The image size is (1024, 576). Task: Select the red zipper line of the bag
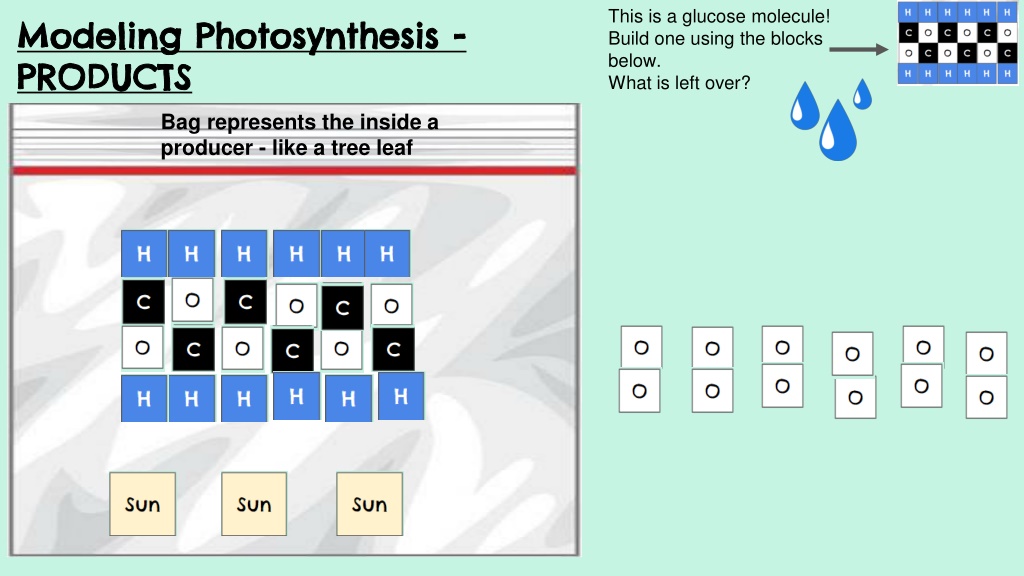[x=295, y=171]
